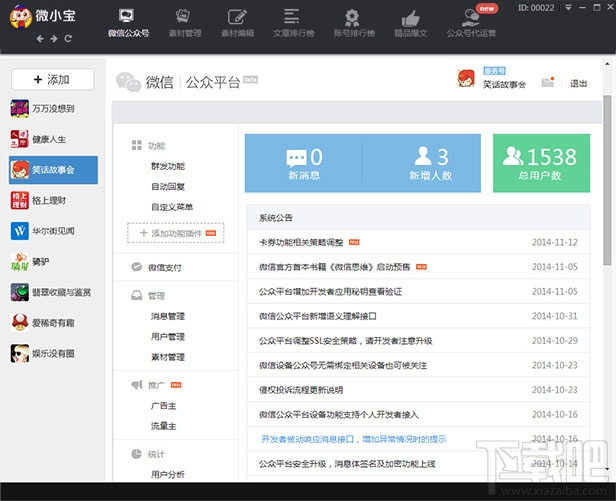This screenshot has height=501, width=616.
Task: Click the 总用户数 1538 tile
Action: (x=541, y=163)
